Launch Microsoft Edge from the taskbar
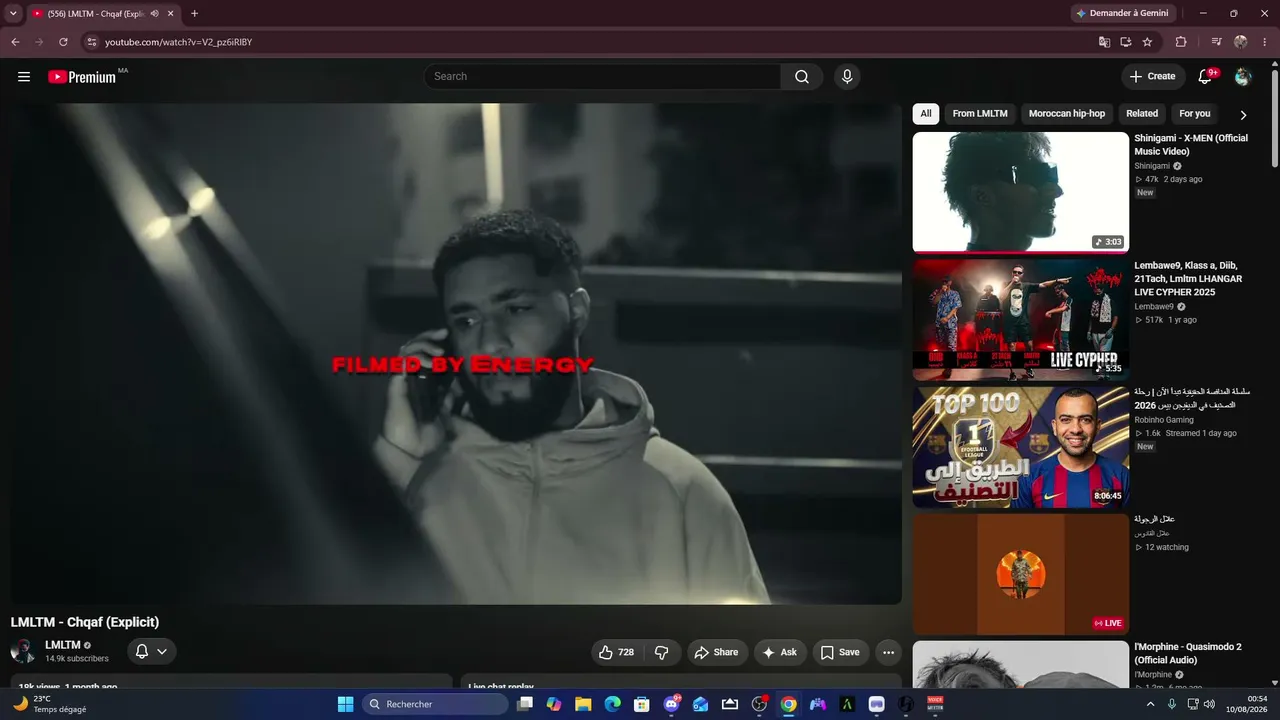 (x=612, y=704)
